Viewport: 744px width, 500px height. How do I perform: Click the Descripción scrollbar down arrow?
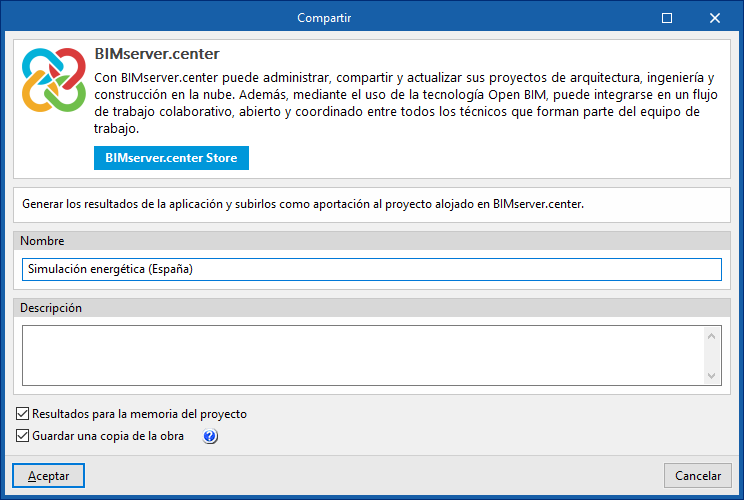click(711, 375)
